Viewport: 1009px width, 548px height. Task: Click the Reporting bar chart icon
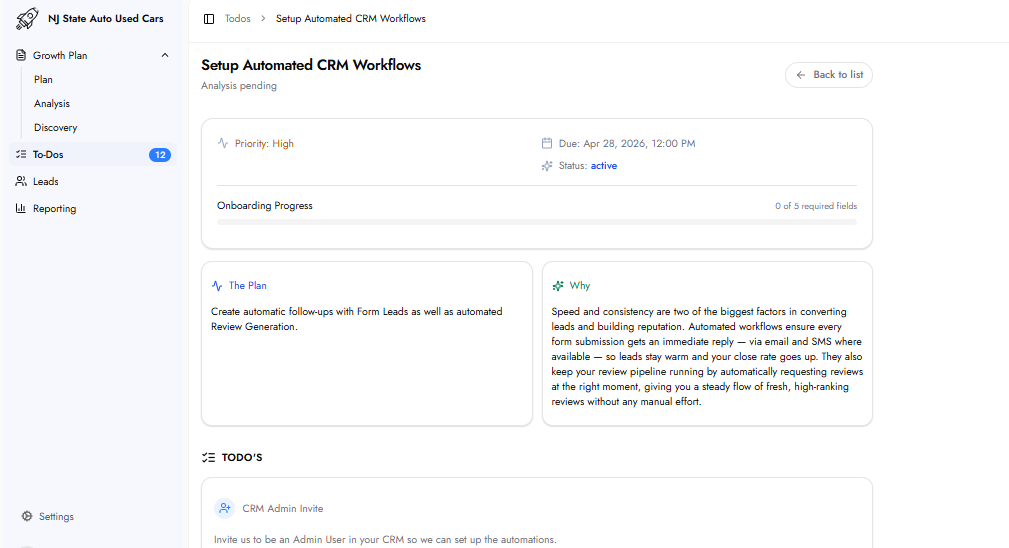[21, 209]
